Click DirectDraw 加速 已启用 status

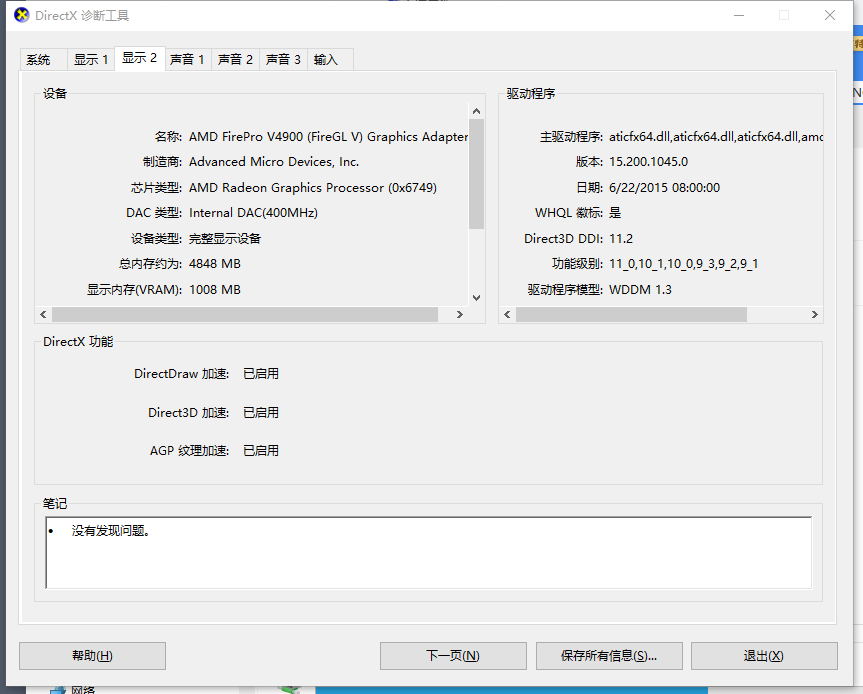click(x=261, y=374)
